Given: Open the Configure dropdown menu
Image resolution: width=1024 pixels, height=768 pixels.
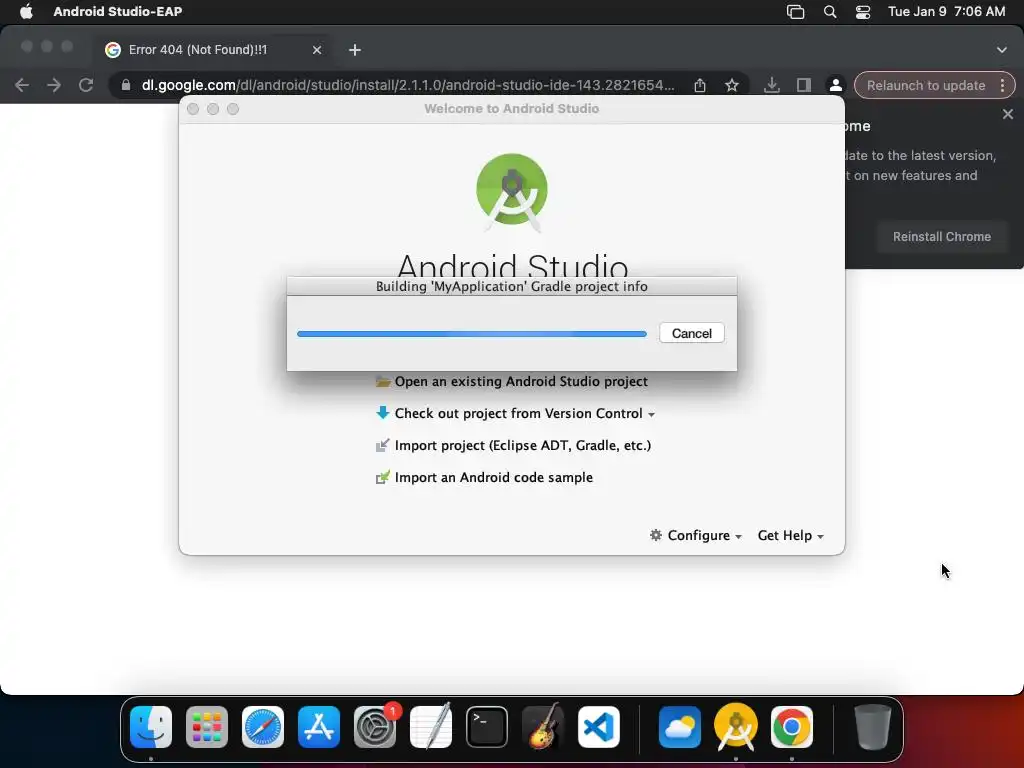Looking at the screenshot, I should [696, 536].
